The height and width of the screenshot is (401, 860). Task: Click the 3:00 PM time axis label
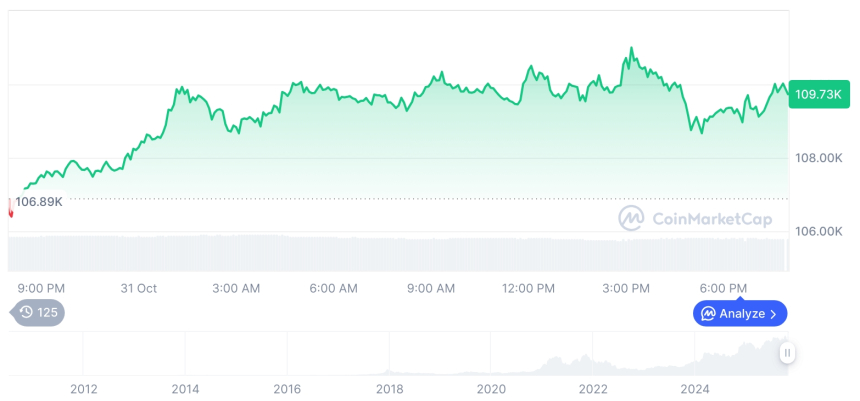(x=626, y=288)
